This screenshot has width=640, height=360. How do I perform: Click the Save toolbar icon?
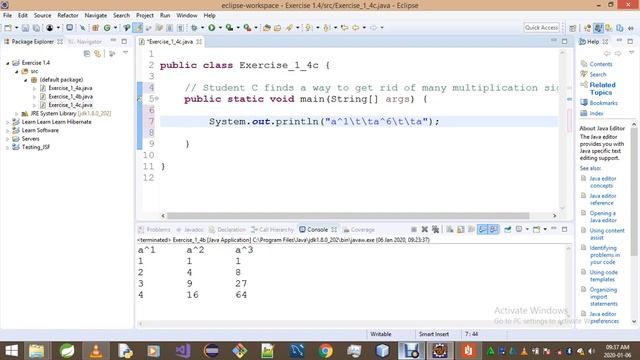[x=25, y=28]
